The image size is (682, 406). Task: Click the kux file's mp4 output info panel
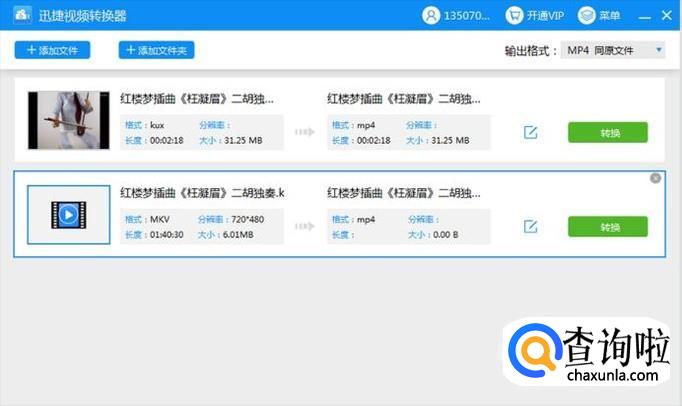408,133
